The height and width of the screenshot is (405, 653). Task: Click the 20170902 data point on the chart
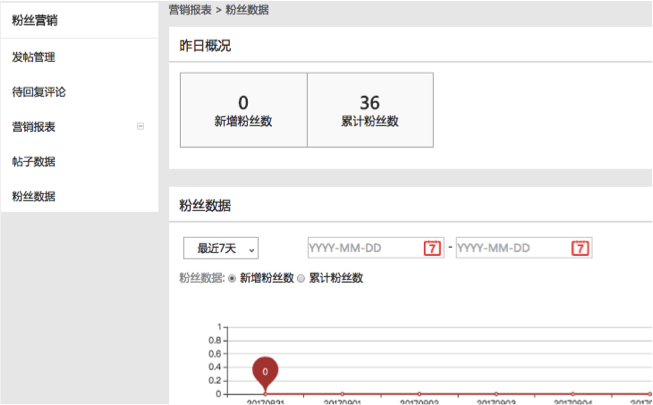tap(419, 394)
